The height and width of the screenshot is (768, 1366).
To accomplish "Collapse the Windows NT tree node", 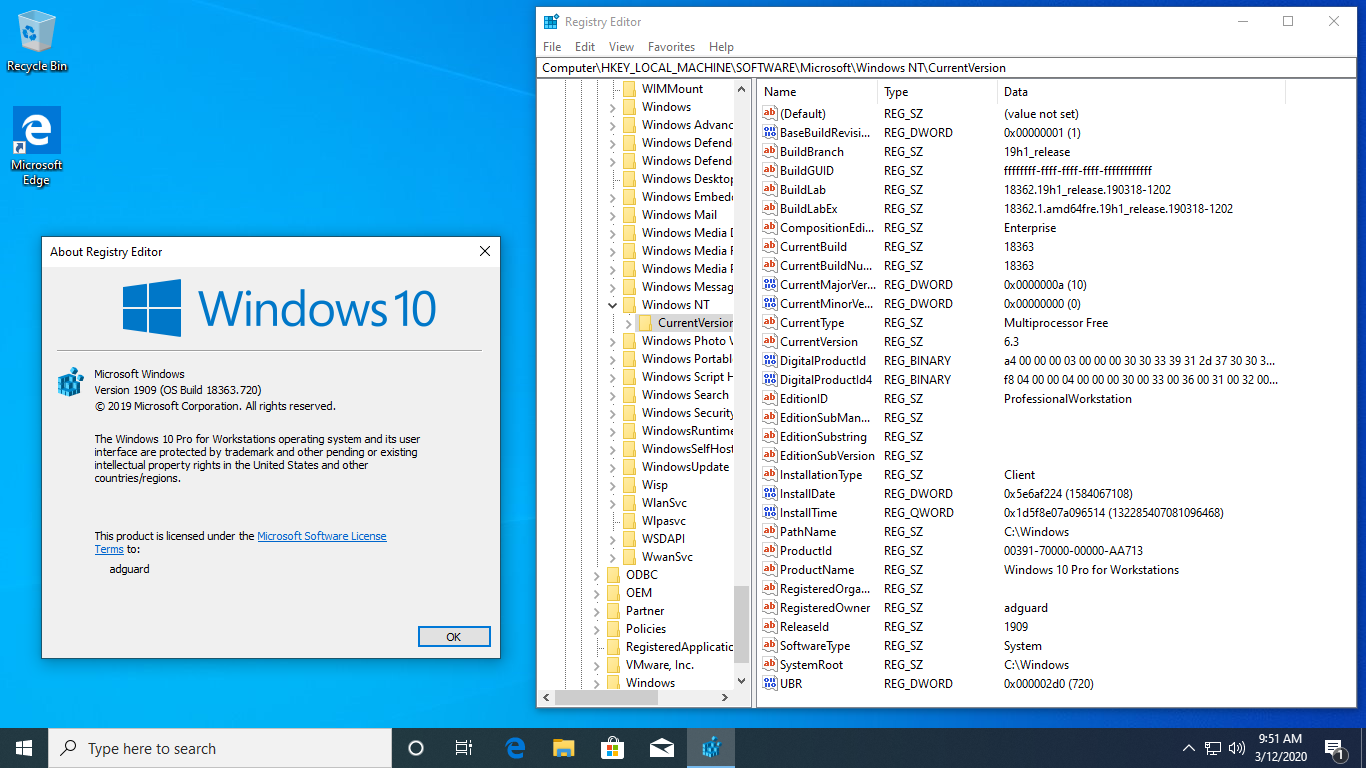I will click(613, 304).
